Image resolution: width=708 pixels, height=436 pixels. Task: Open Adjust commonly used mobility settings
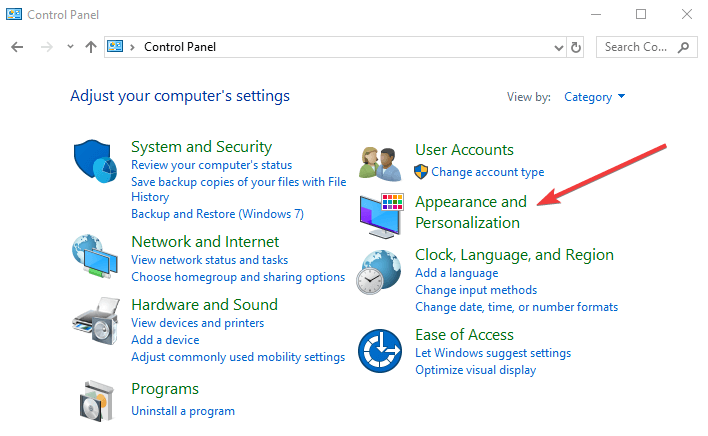click(238, 357)
